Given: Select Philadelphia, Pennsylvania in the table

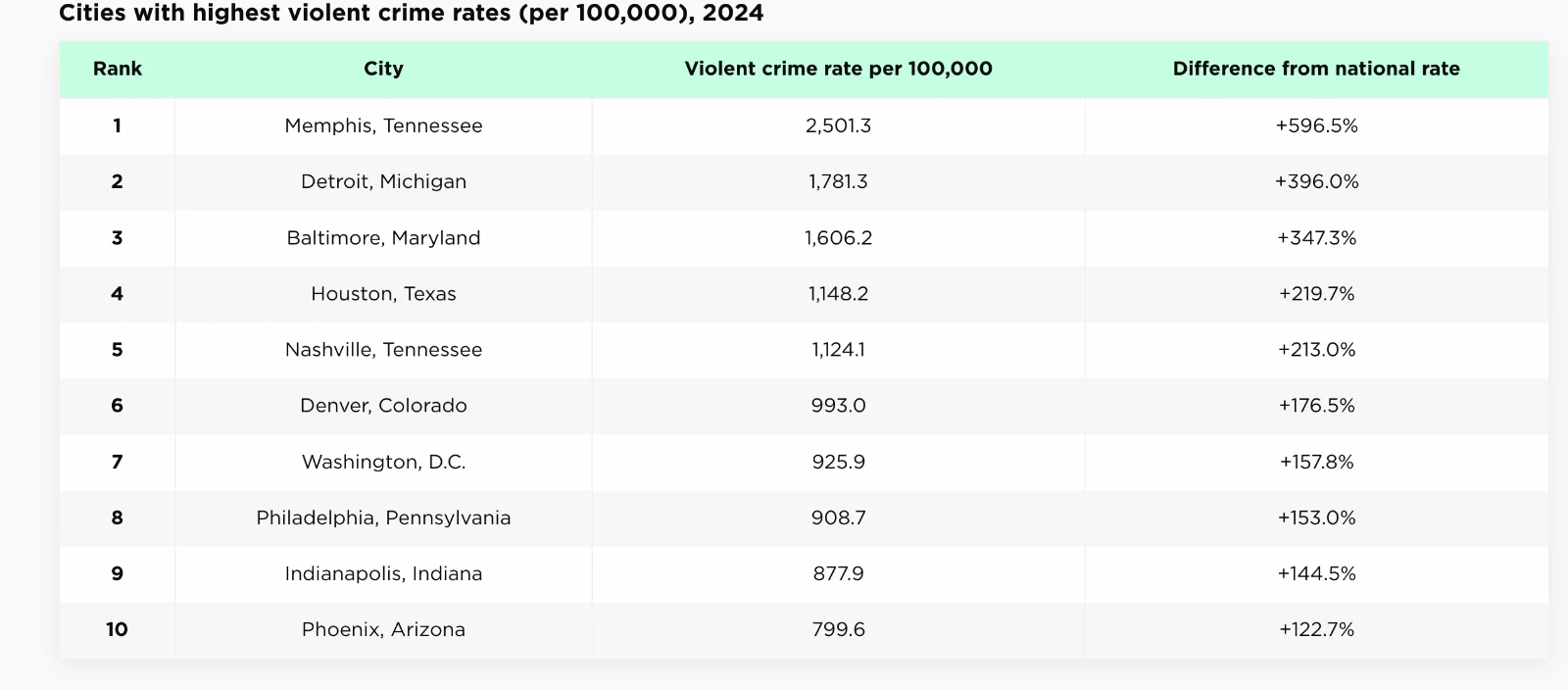Looking at the screenshot, I should tap(383, 517).
